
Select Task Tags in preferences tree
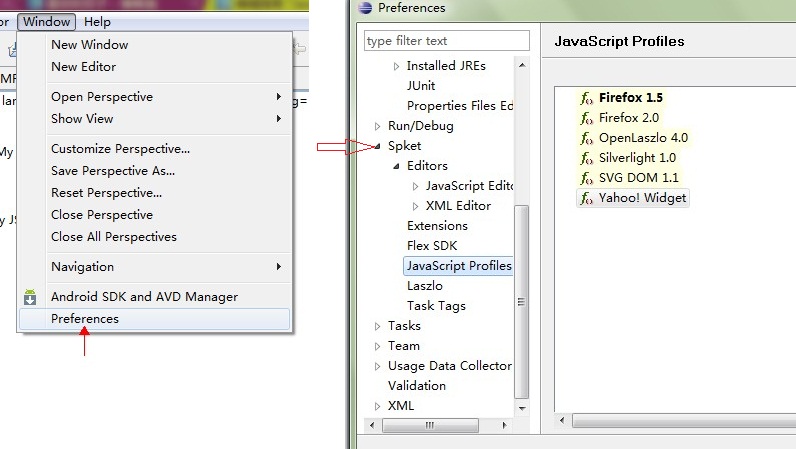click(x=436, y=306)
